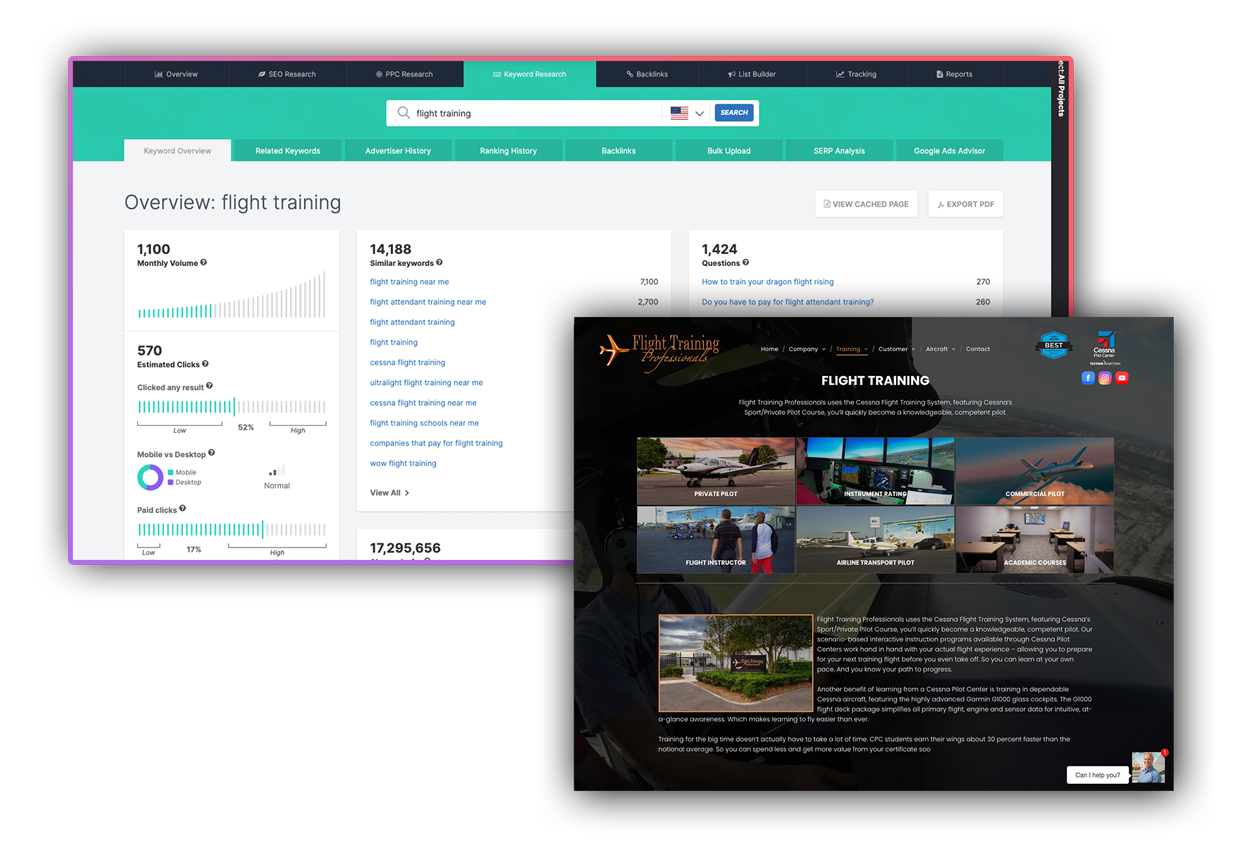Expand the Company navigation dropdown

[823, 349]
